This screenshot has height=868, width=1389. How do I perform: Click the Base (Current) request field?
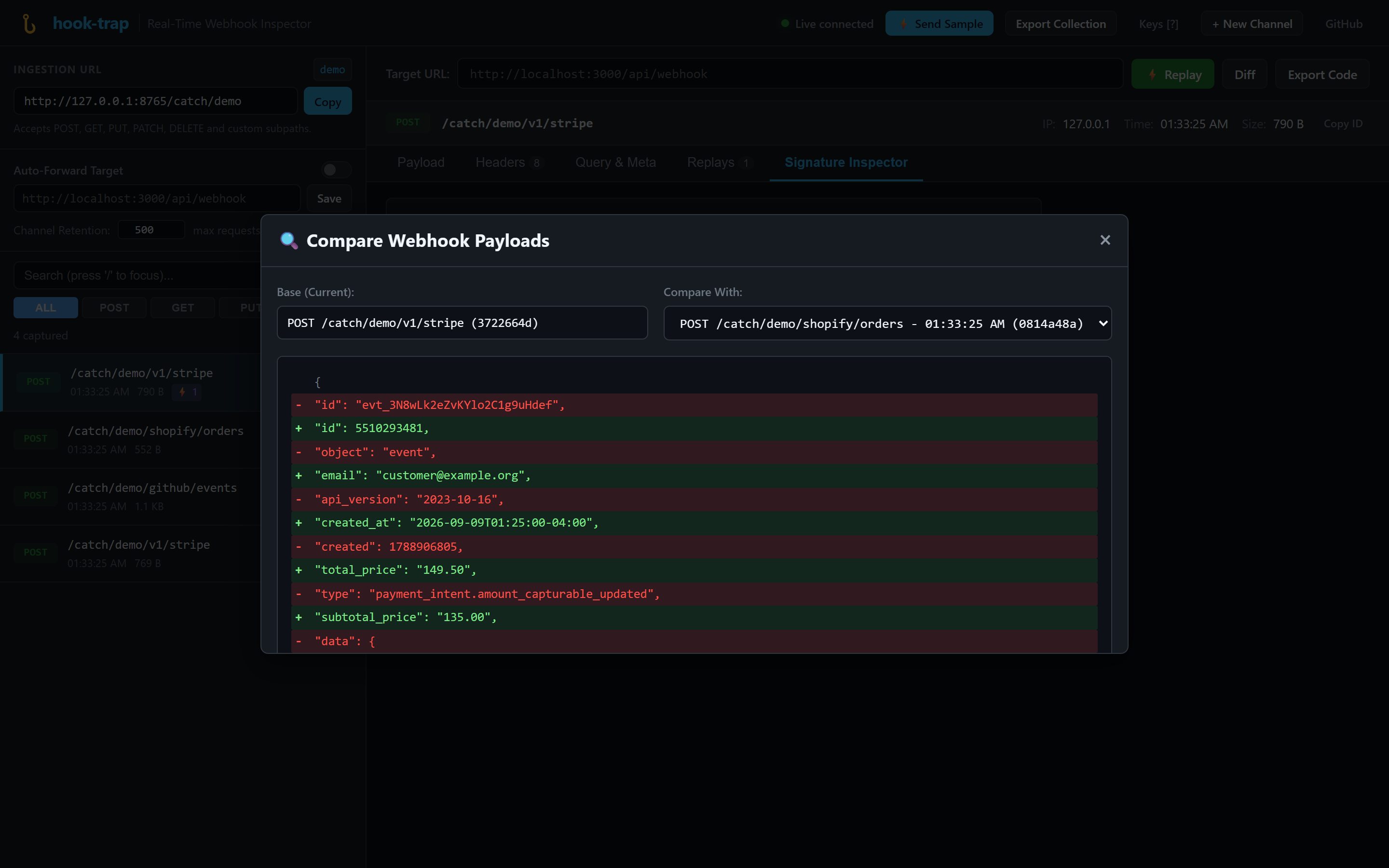click(x=462, y=323)
